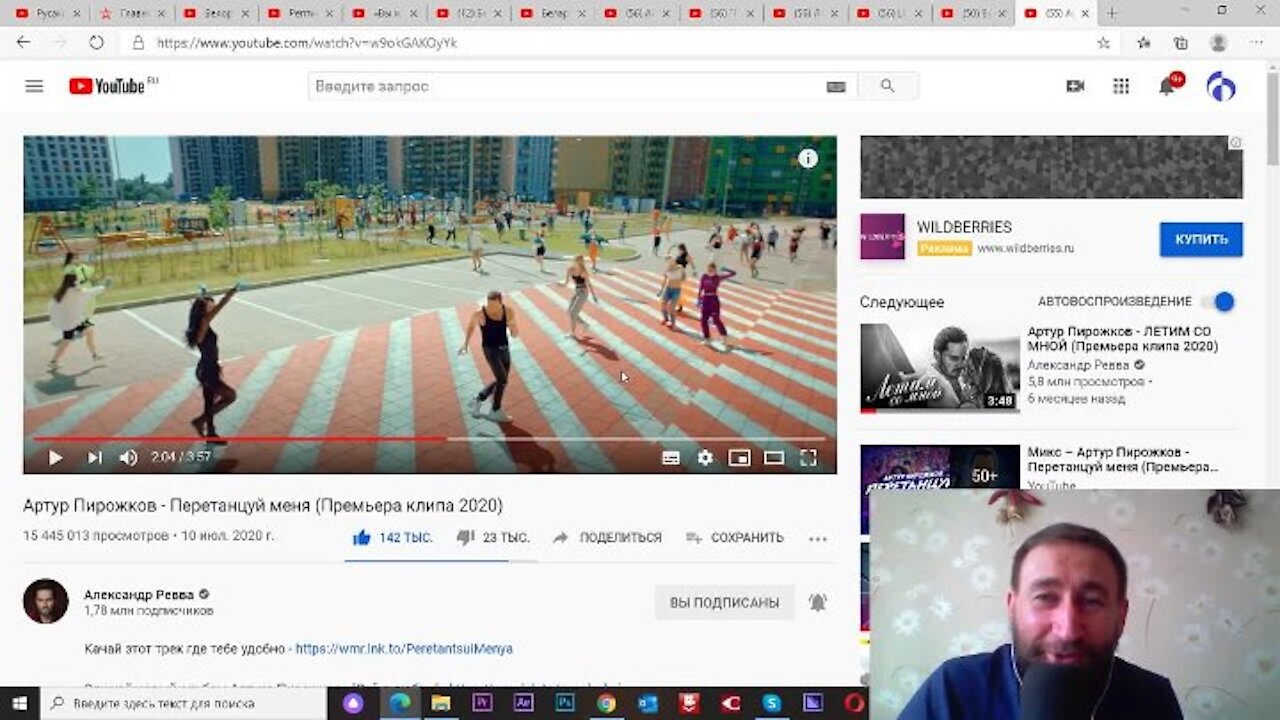Click ВЫ ПОДПИСАНЫ subscription button

coord(724,602)
